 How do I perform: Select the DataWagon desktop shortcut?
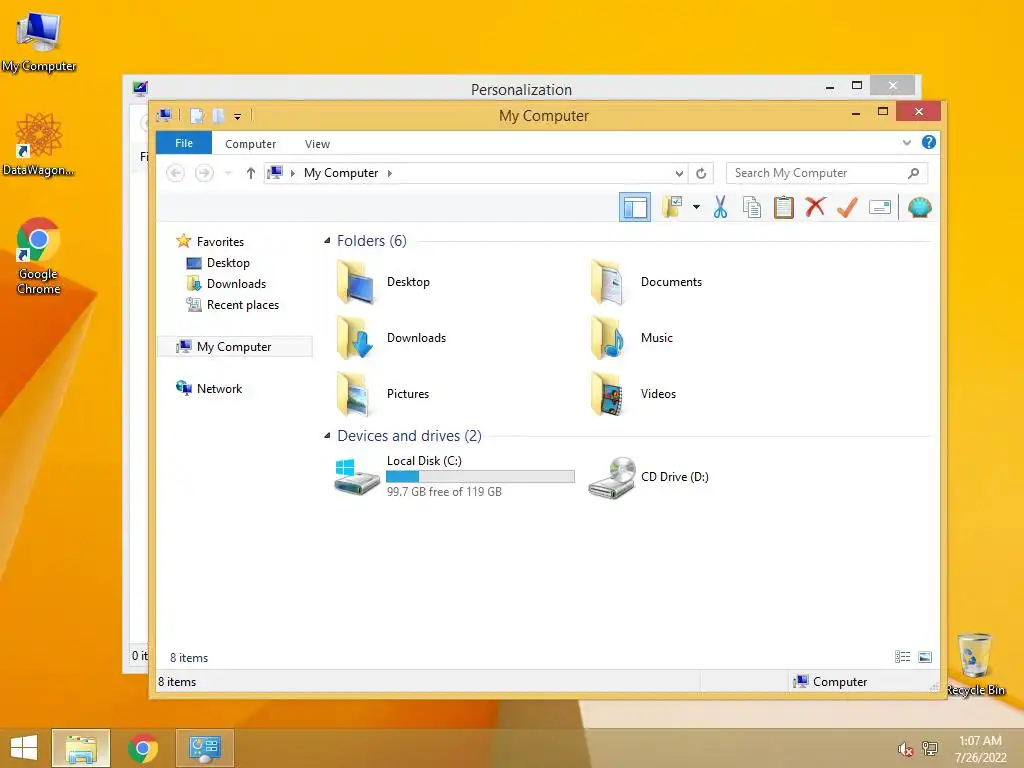39,144
